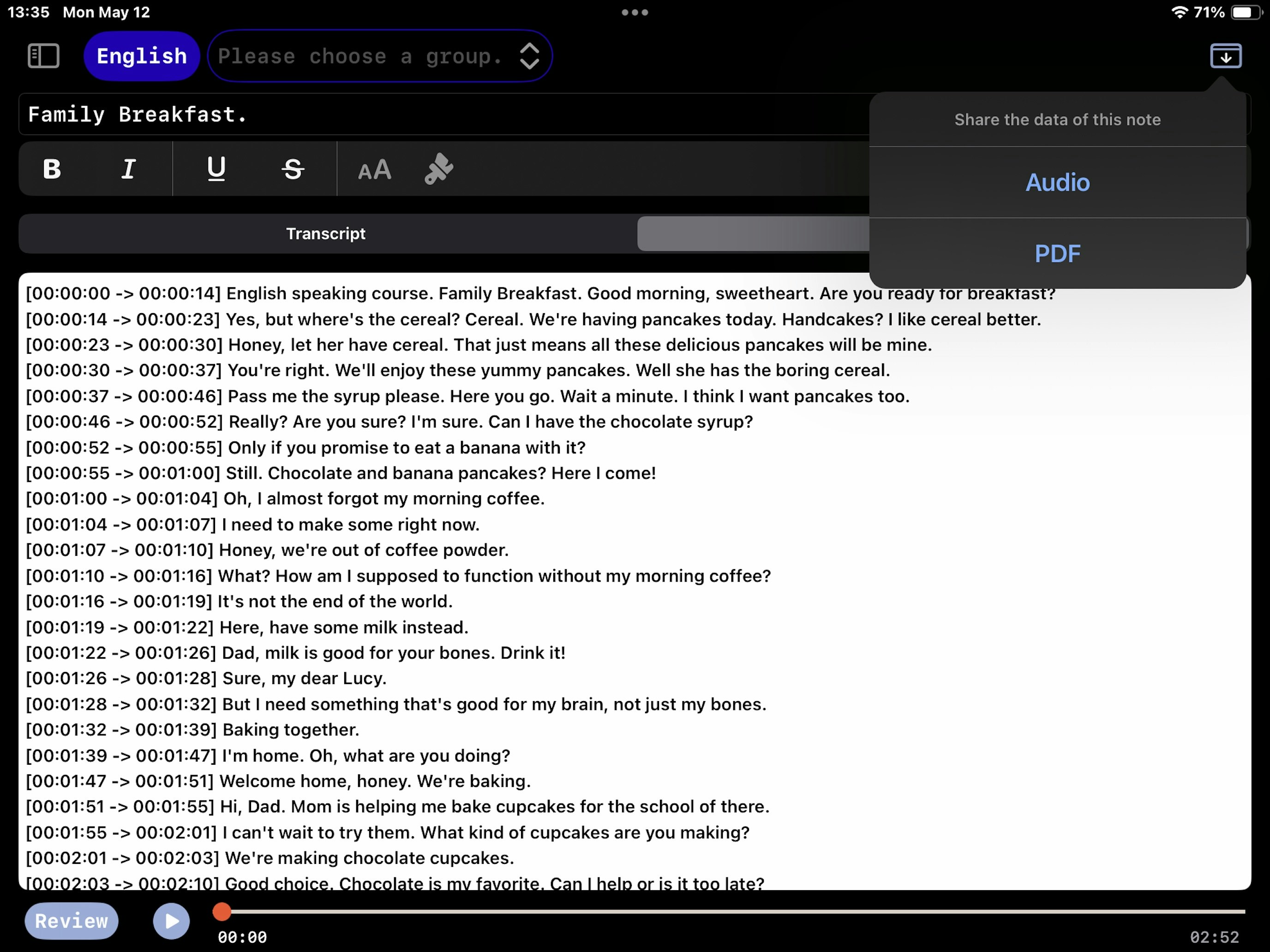Click the group selector up-down chevrons
The image size is (1270, 952).
pos(529,56)
